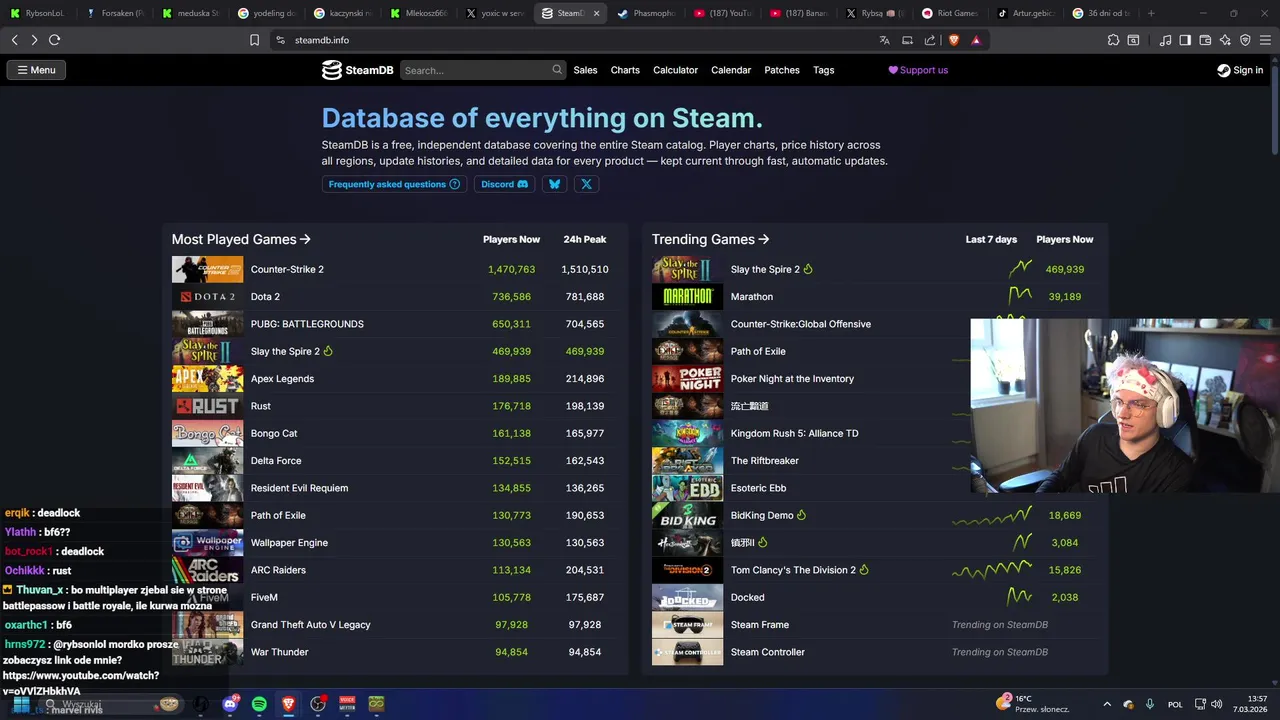This screenshot has height=720, width=1280.
Task: Open the browser extensions puzzle icon
Action: (x=1113, y=40)
